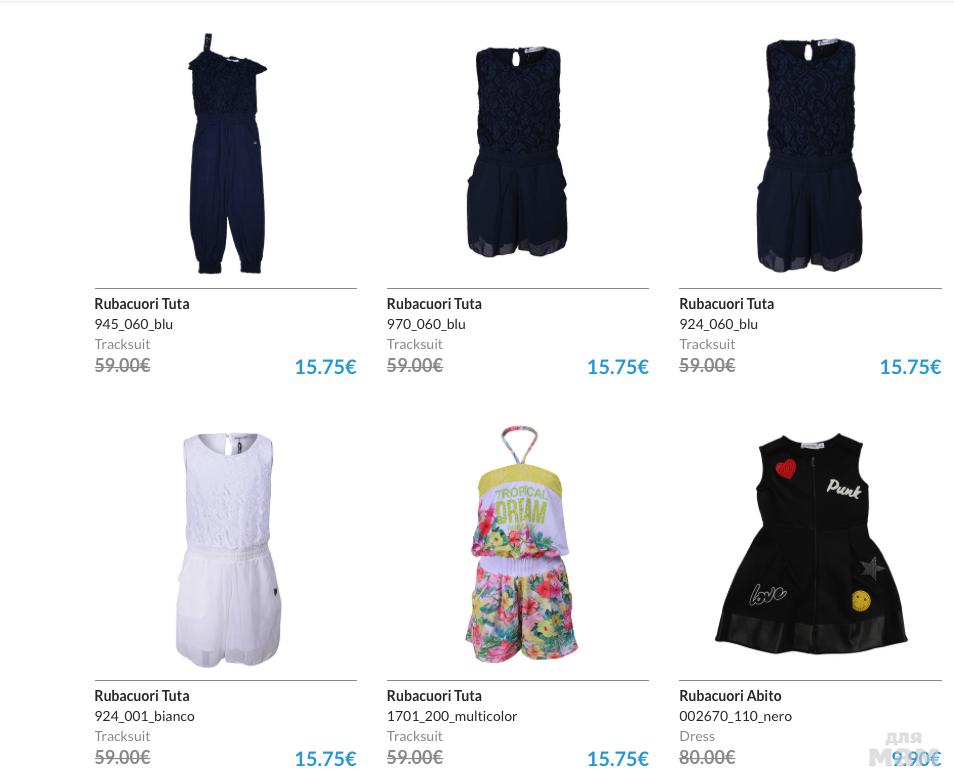
Task: Open the white 924_001_bianco playsuit image
Action: [228, 550]
